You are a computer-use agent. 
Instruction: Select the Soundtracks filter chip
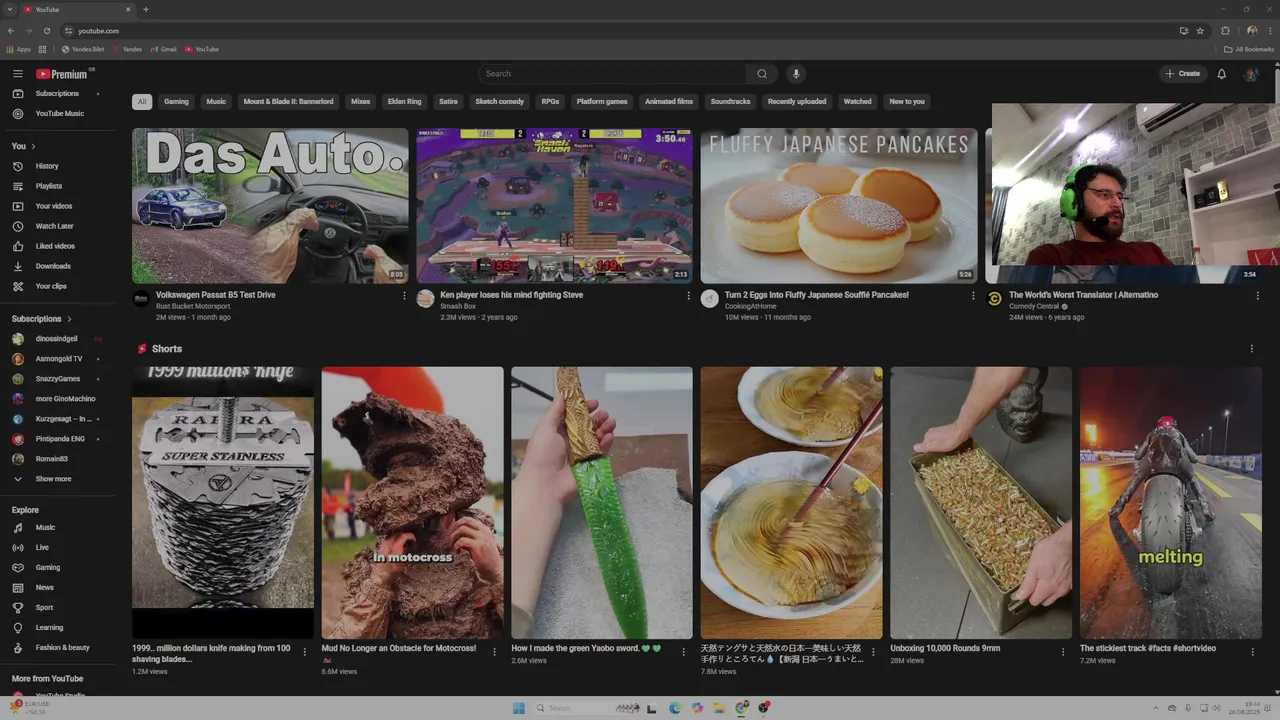[x=730, y=102]
